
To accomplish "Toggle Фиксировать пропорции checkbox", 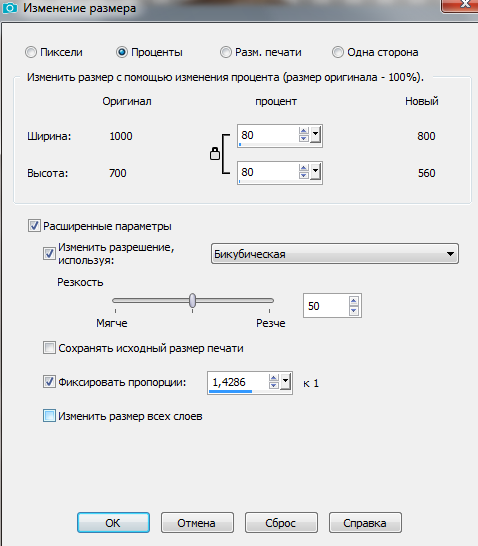I will click(49, 381).
